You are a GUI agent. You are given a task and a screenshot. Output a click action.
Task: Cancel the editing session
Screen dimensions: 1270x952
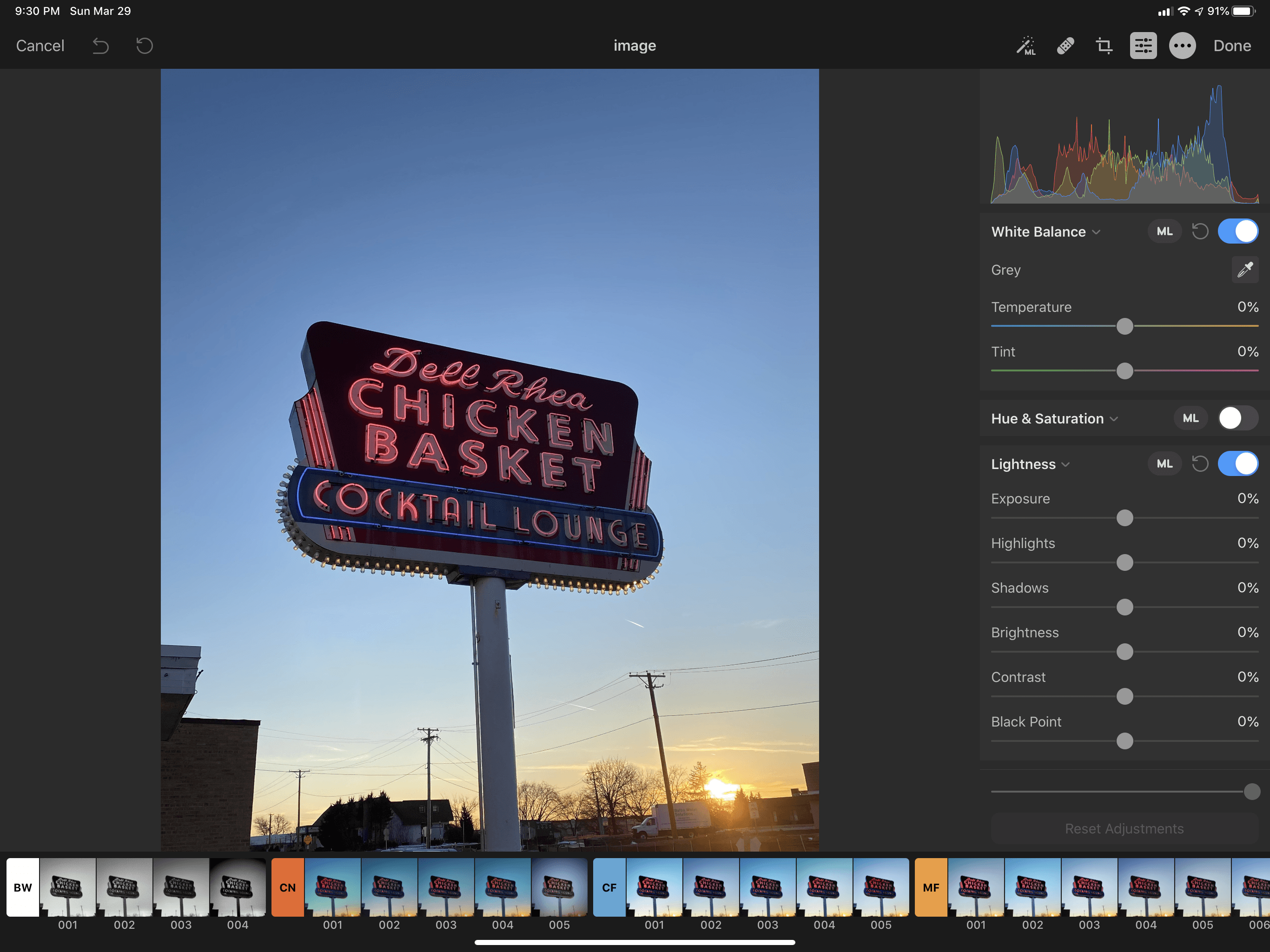tap(40, 46)
